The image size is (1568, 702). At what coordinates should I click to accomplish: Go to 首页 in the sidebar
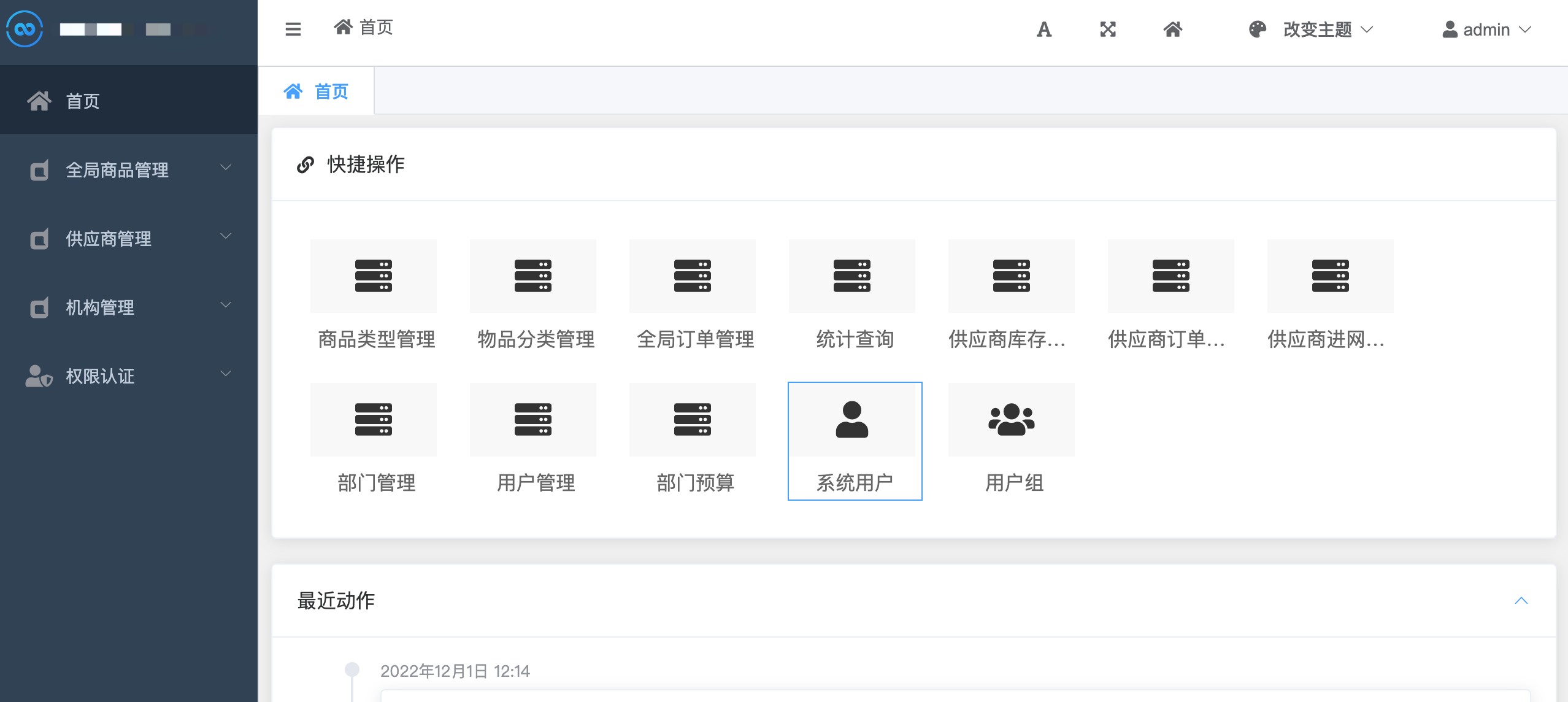129,100
